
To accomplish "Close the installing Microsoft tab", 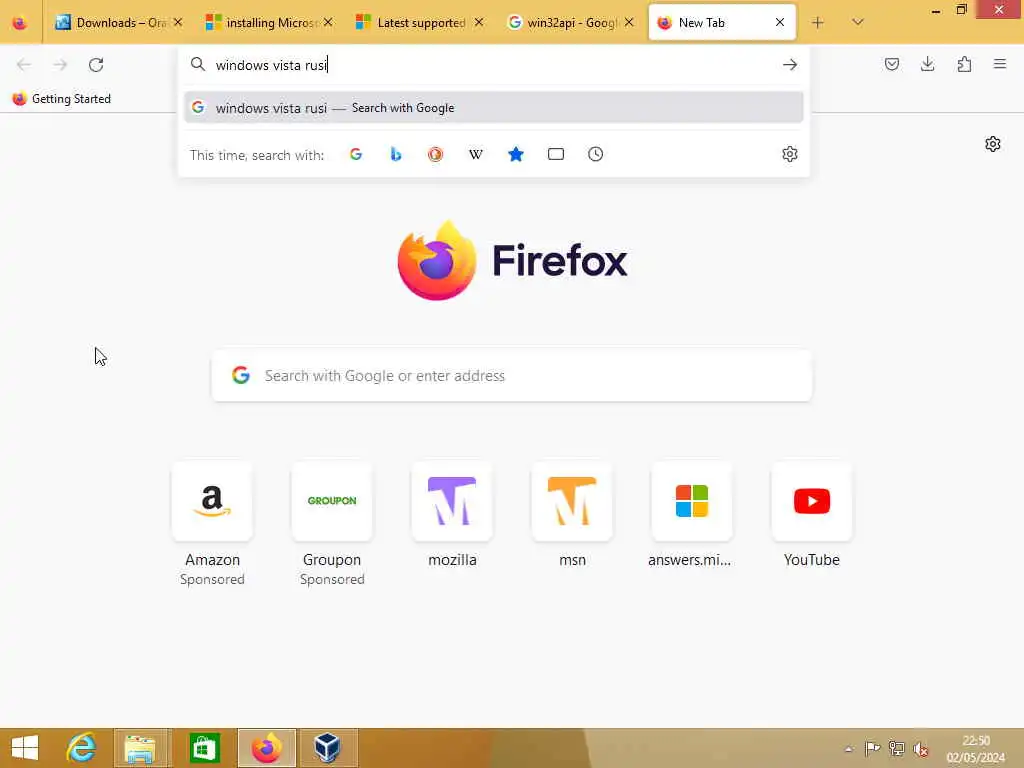I will tap(328, 23).
